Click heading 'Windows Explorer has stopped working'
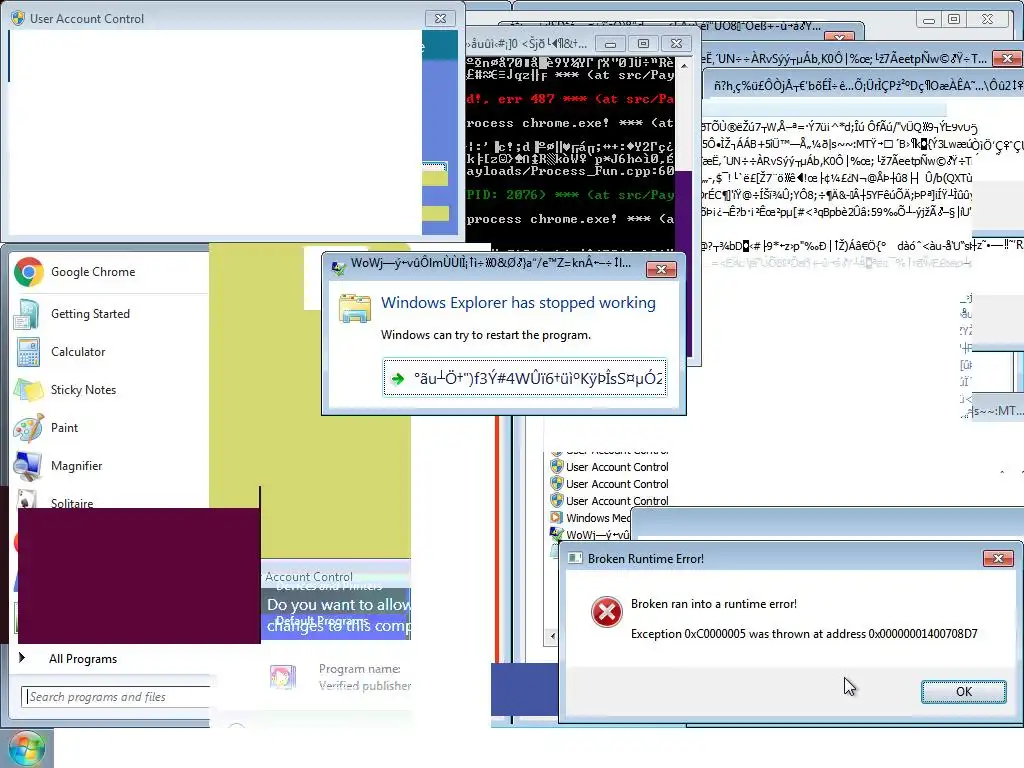This screenshot has width=1024, height=768. [518, 302]
